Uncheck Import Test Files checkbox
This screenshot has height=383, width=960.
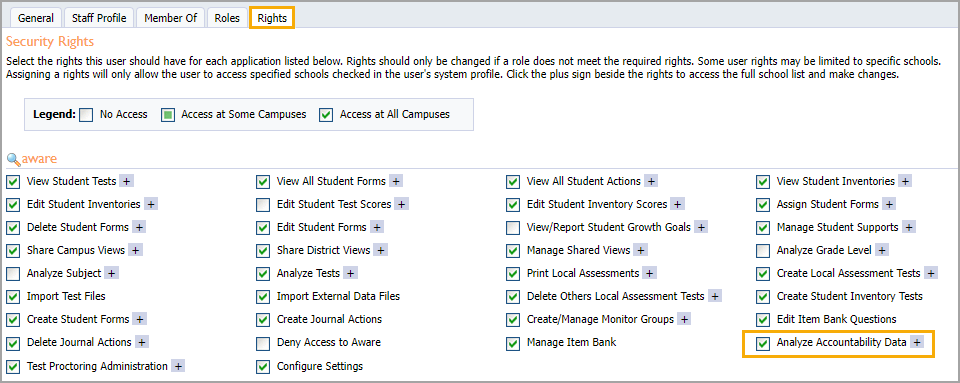13,297
